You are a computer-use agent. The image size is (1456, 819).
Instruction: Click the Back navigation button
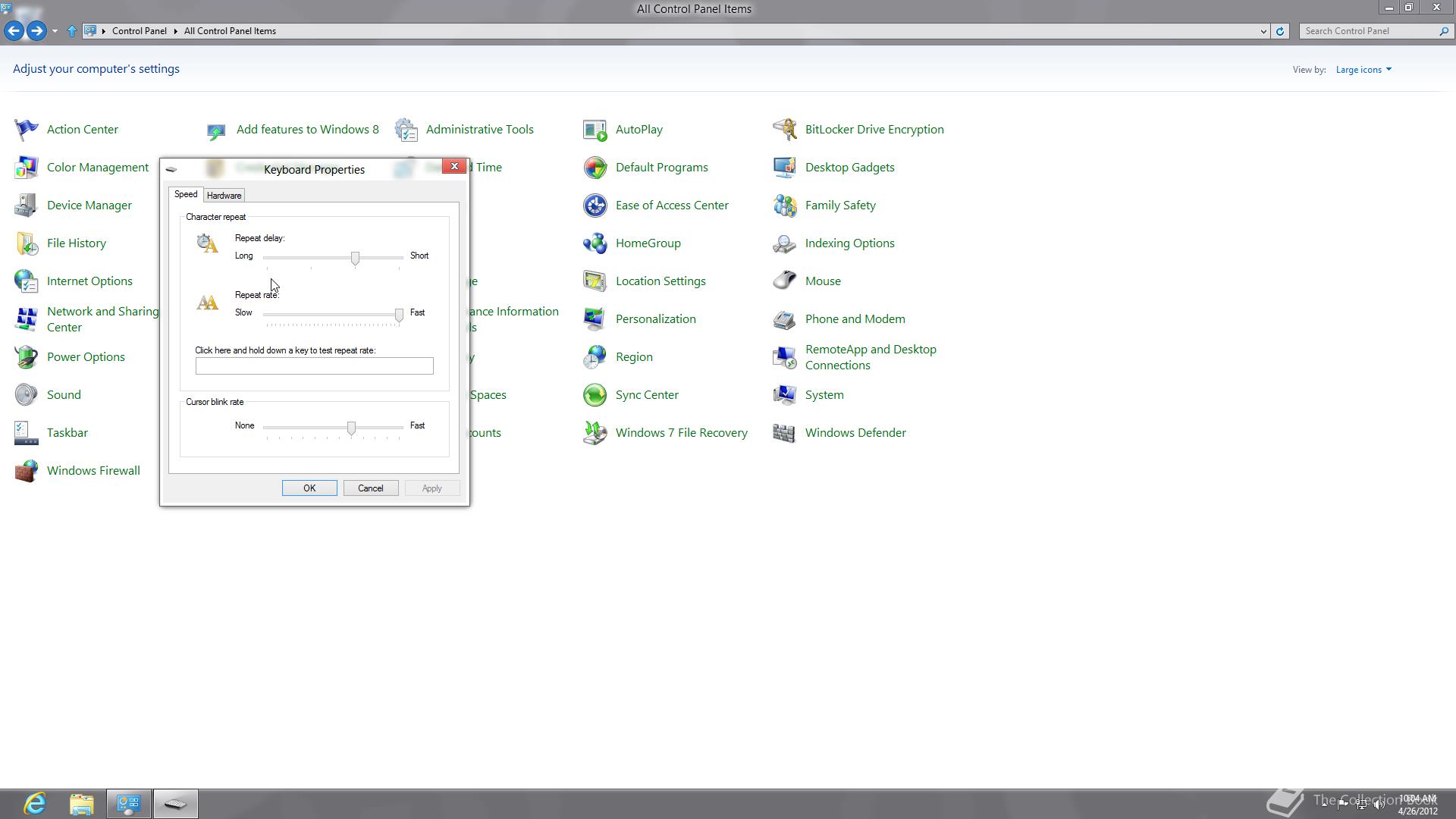tap(14, 31)
